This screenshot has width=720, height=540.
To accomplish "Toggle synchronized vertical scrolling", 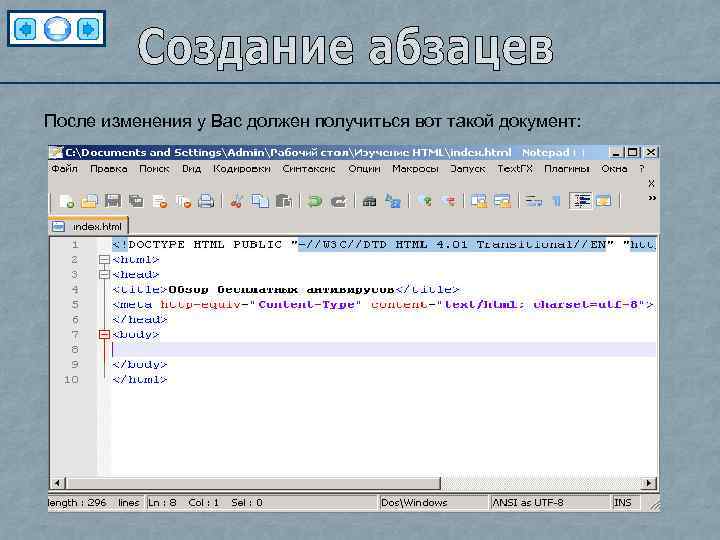I will coord(479,201).
